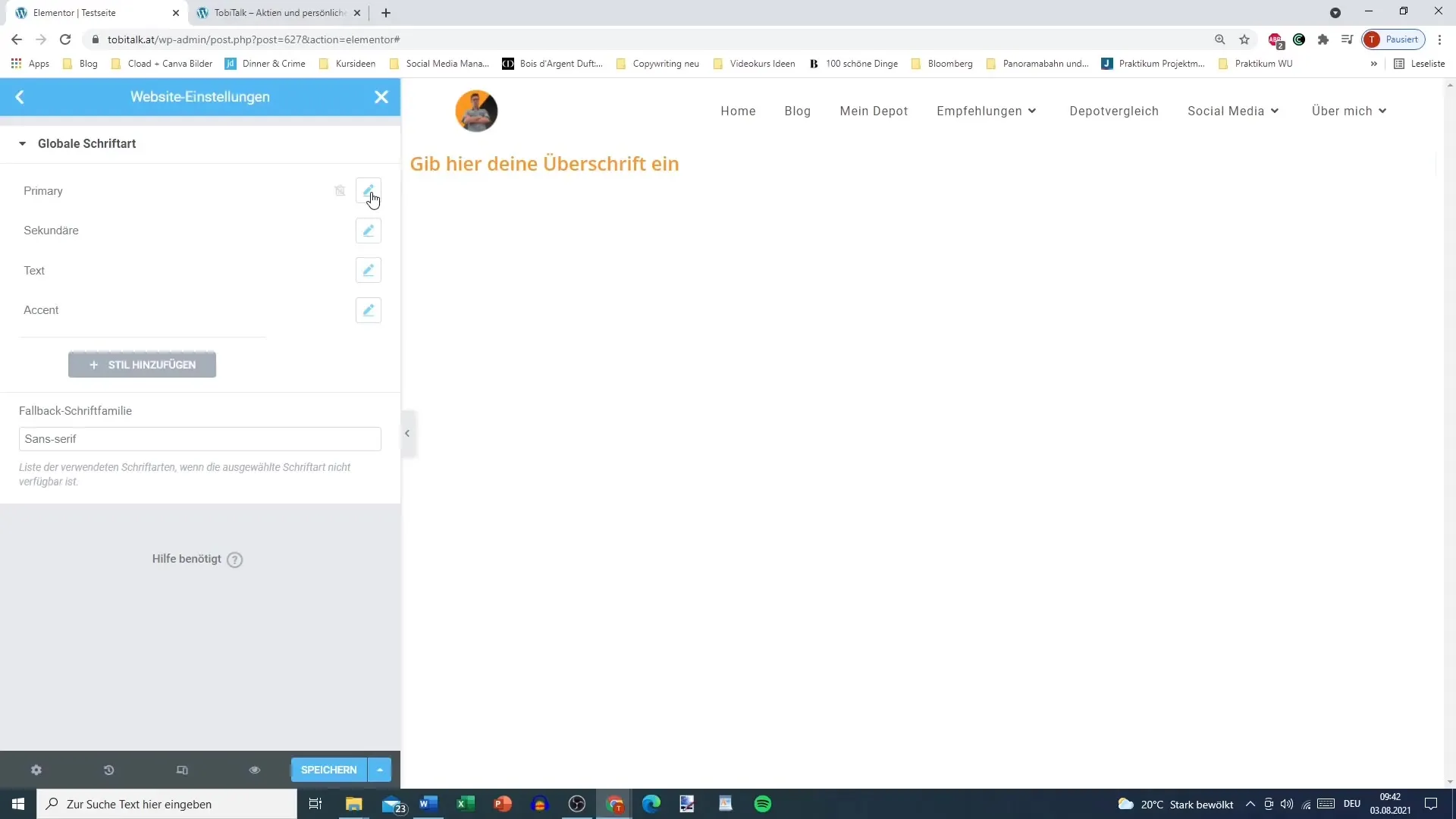Open the browser zoom indicator

(1220, 39)
